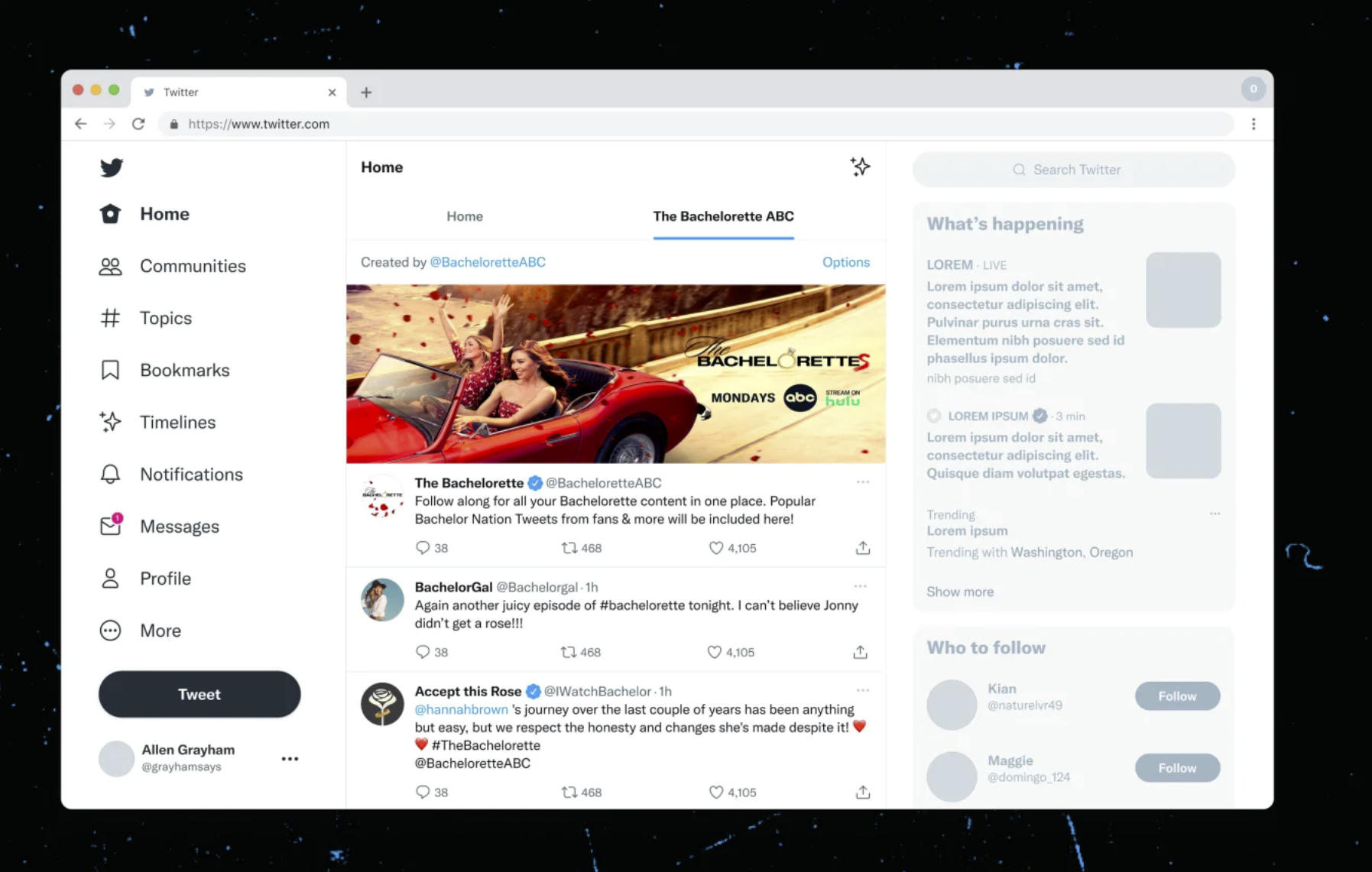Open Bookmarks from the sidebar

[x=164, y=370]
